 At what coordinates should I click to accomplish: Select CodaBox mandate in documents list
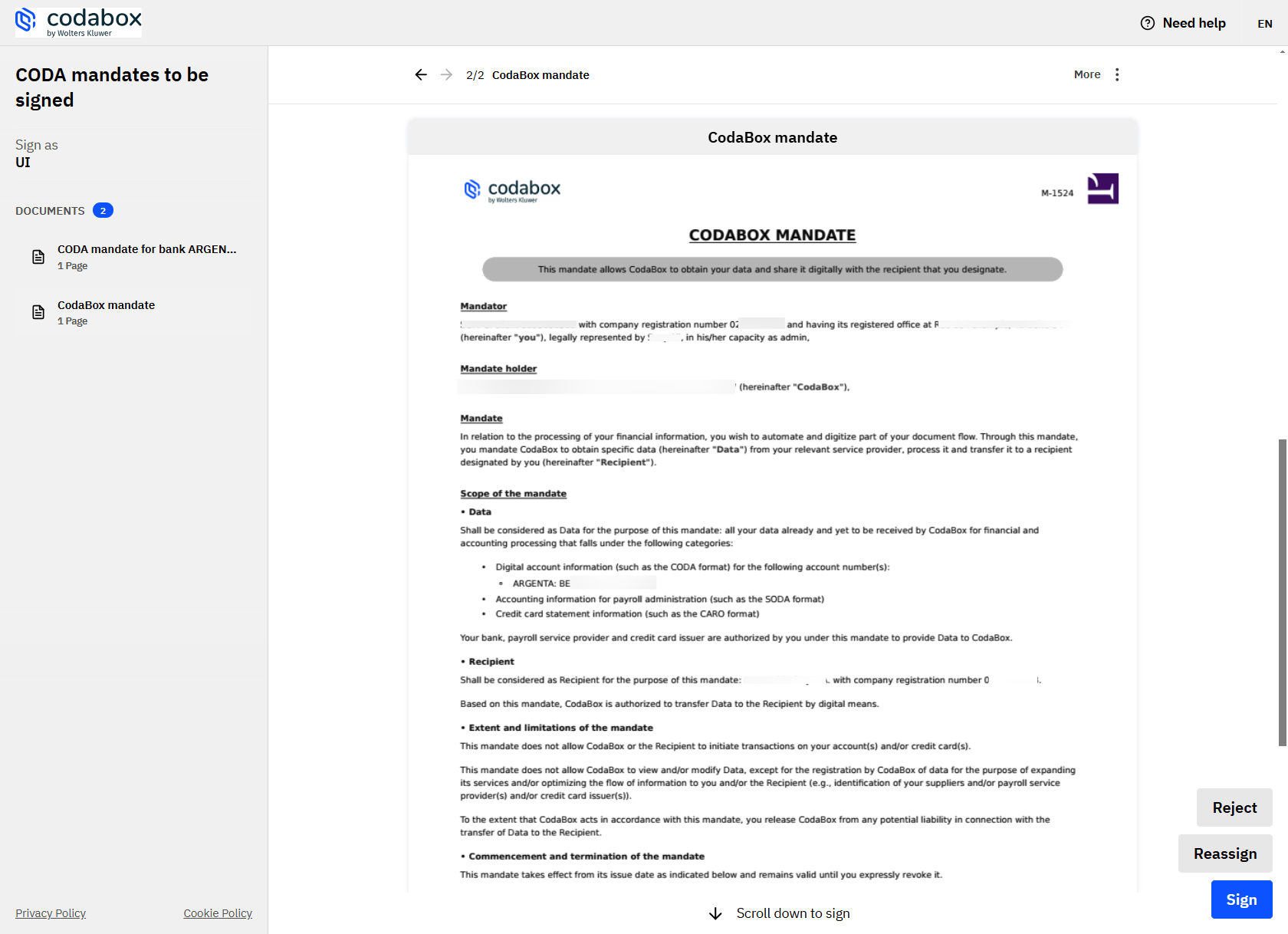[x=133, y=312]
